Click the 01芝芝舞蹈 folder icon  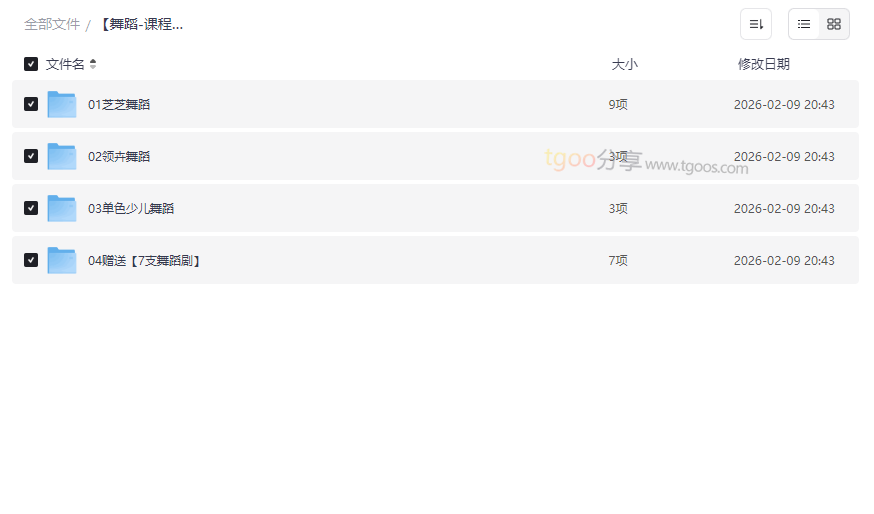[x=62, y=104]
